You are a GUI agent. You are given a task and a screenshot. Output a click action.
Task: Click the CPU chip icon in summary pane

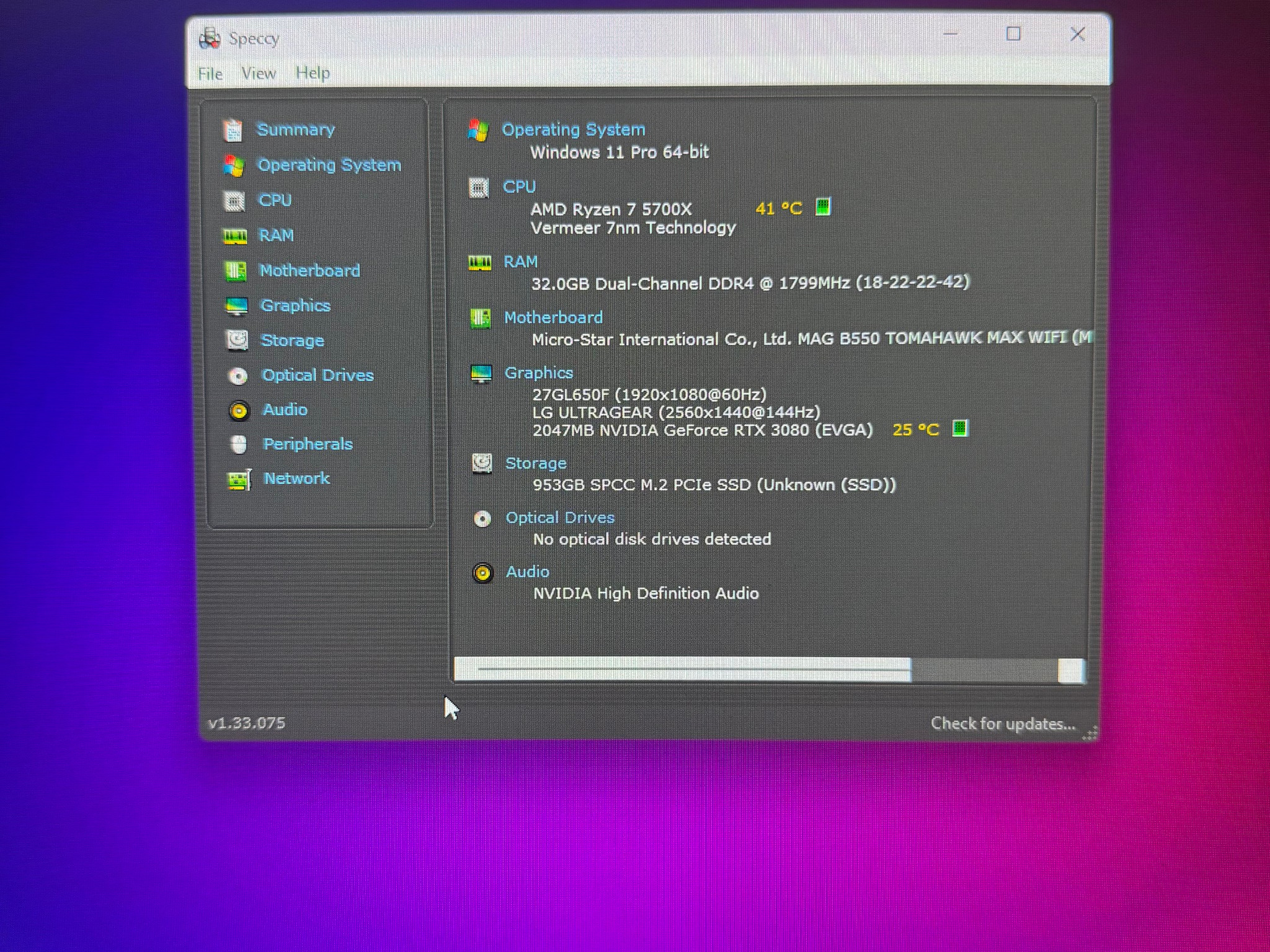pos(479,187)
